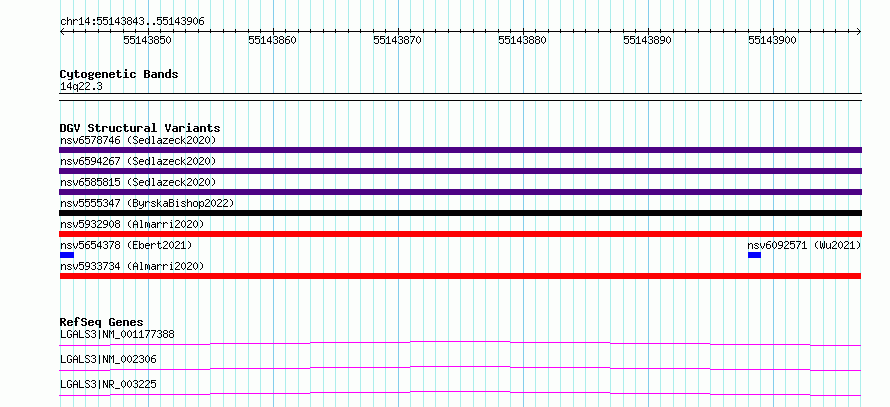Image resolution: width=890 pixels, height=407 pixels.
Task: Open variant nsv5555347 (ByrskaBishop2022) label
Action: pyautogui.click(x=147, y=203)
